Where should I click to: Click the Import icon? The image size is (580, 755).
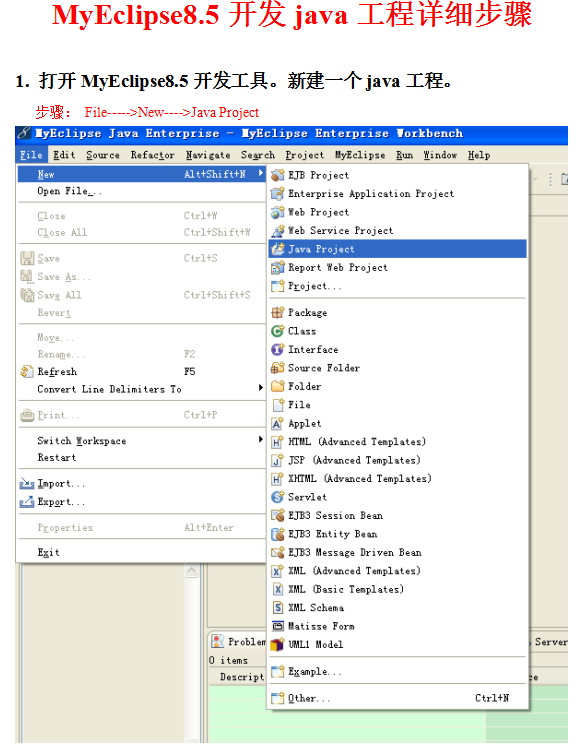pyautogui.click(x=27, y=483)
